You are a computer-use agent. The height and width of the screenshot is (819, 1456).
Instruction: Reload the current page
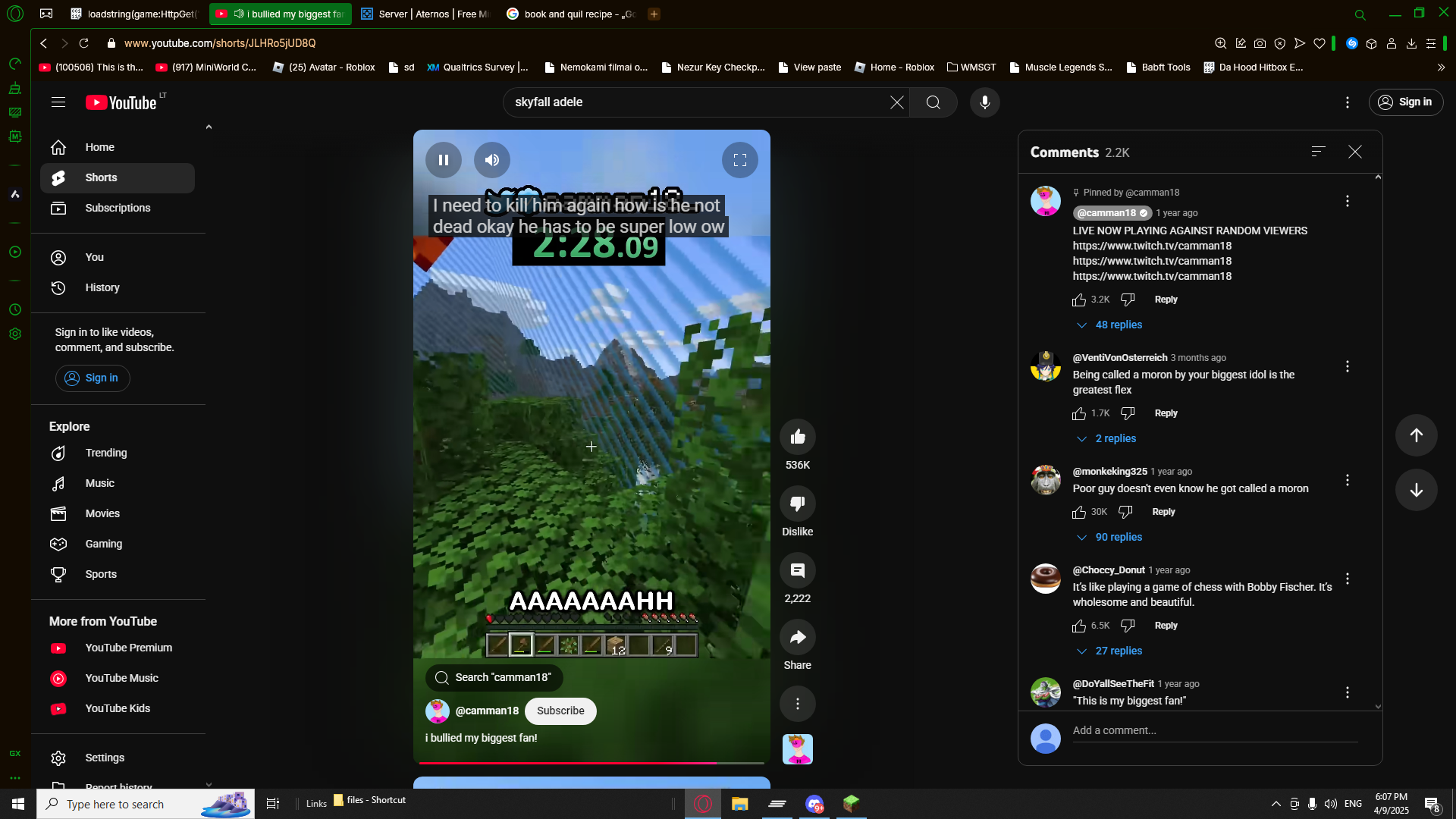(84, 43)
